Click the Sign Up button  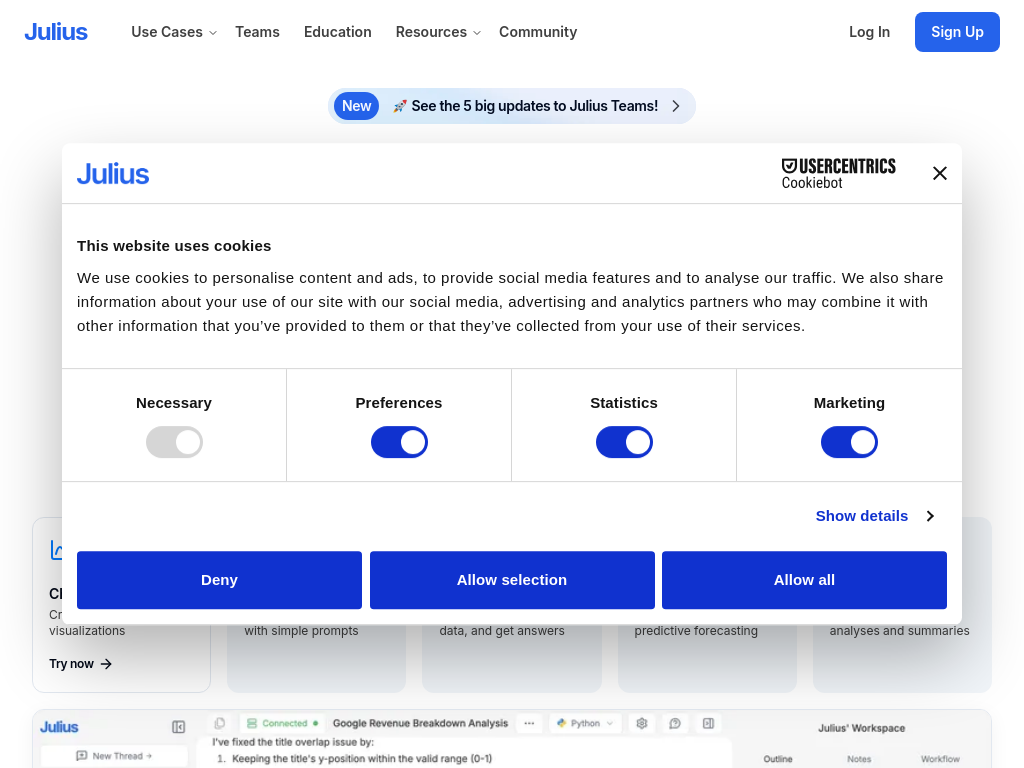click(x=957, y=32)
